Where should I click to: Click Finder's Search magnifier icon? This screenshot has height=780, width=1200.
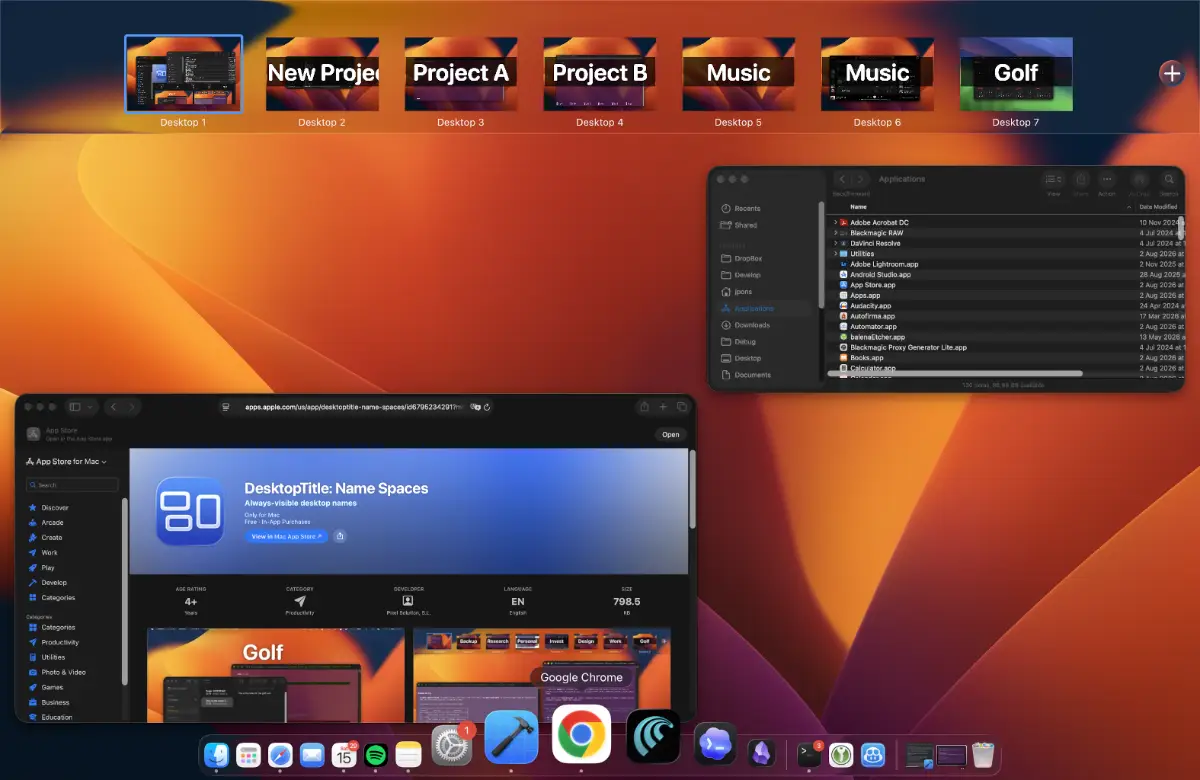1169,179
